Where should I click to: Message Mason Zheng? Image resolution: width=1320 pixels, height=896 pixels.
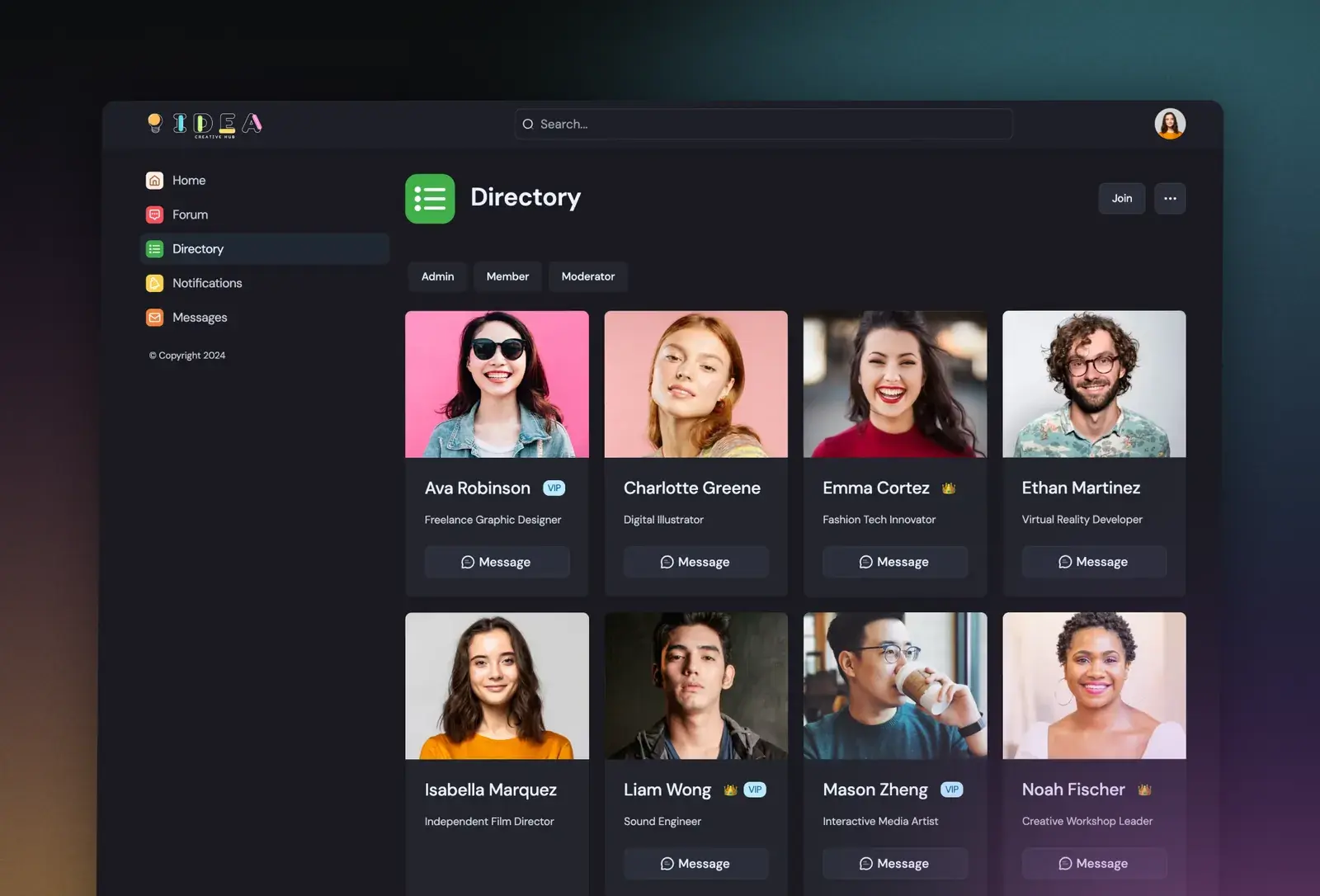pyautogui.click(x=895, y=863)
